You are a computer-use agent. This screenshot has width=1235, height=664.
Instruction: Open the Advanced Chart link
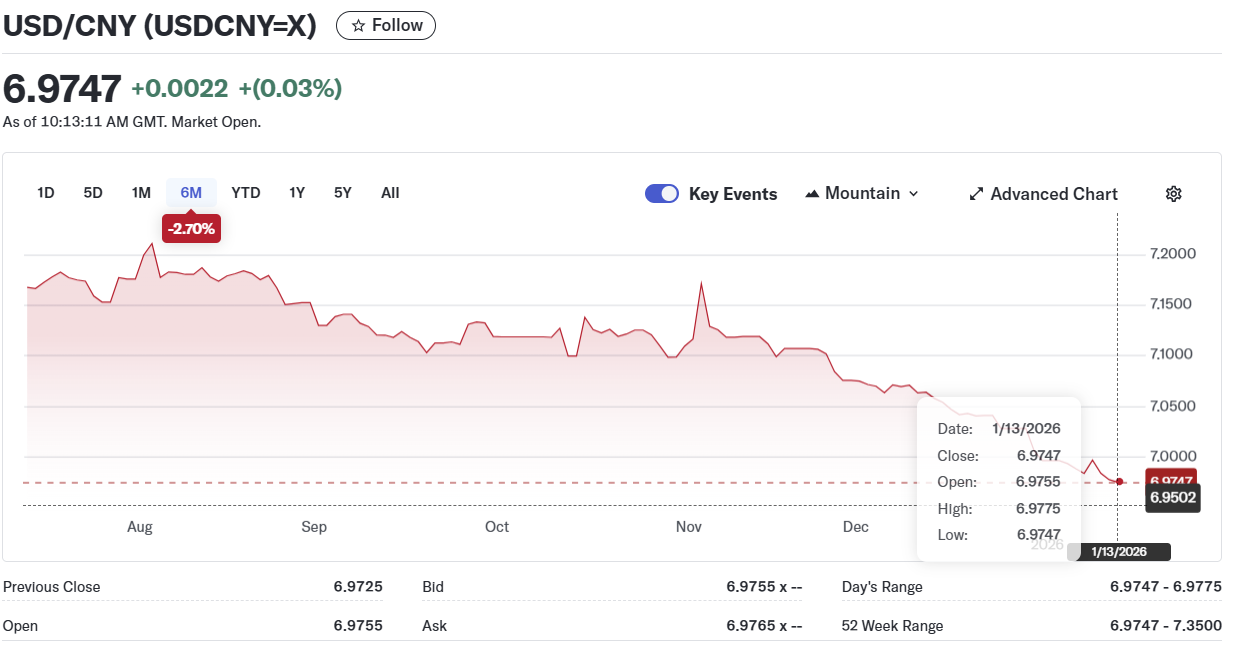click(x=1054, y=194)
